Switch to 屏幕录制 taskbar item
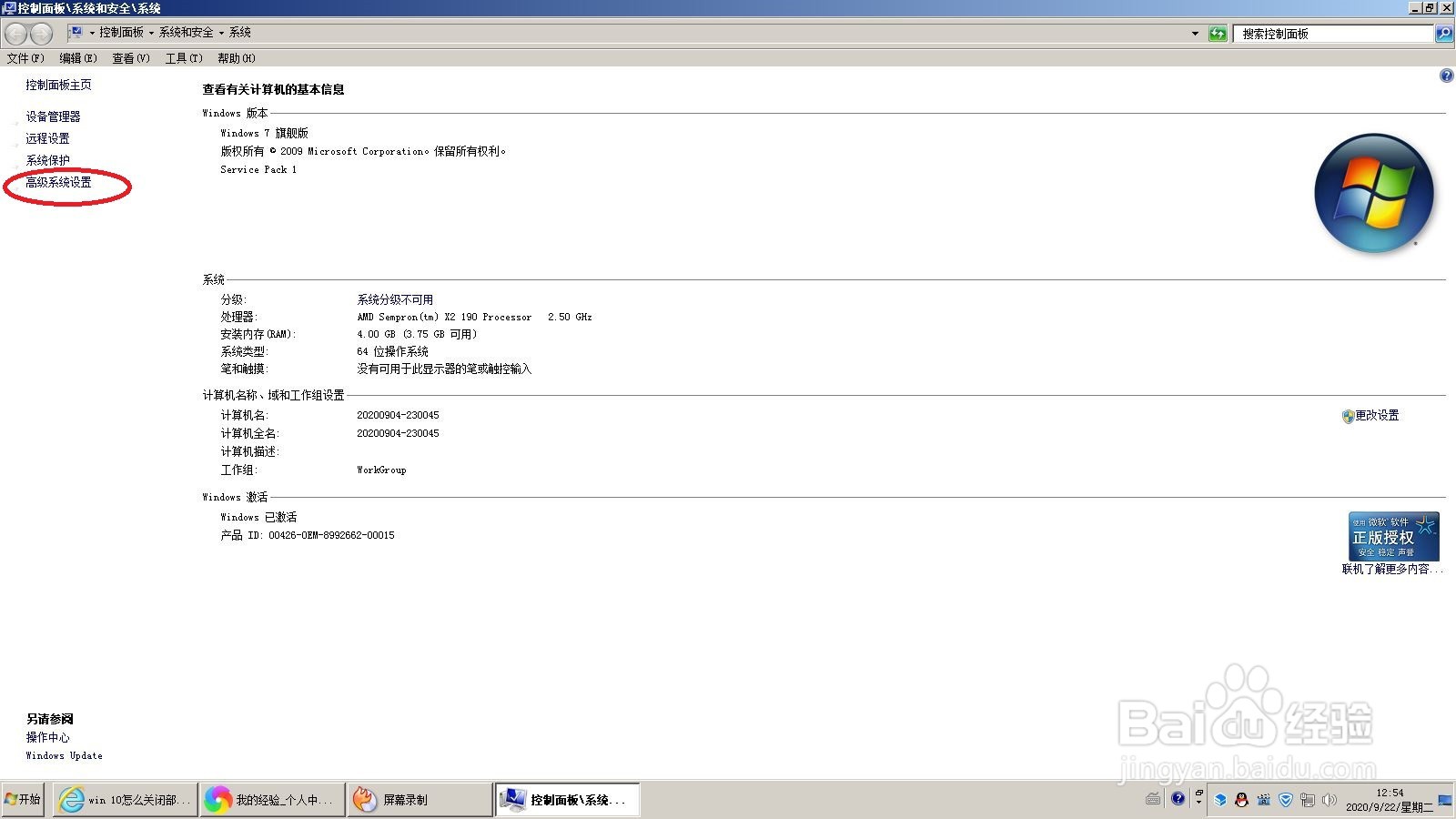 (420, 800)
